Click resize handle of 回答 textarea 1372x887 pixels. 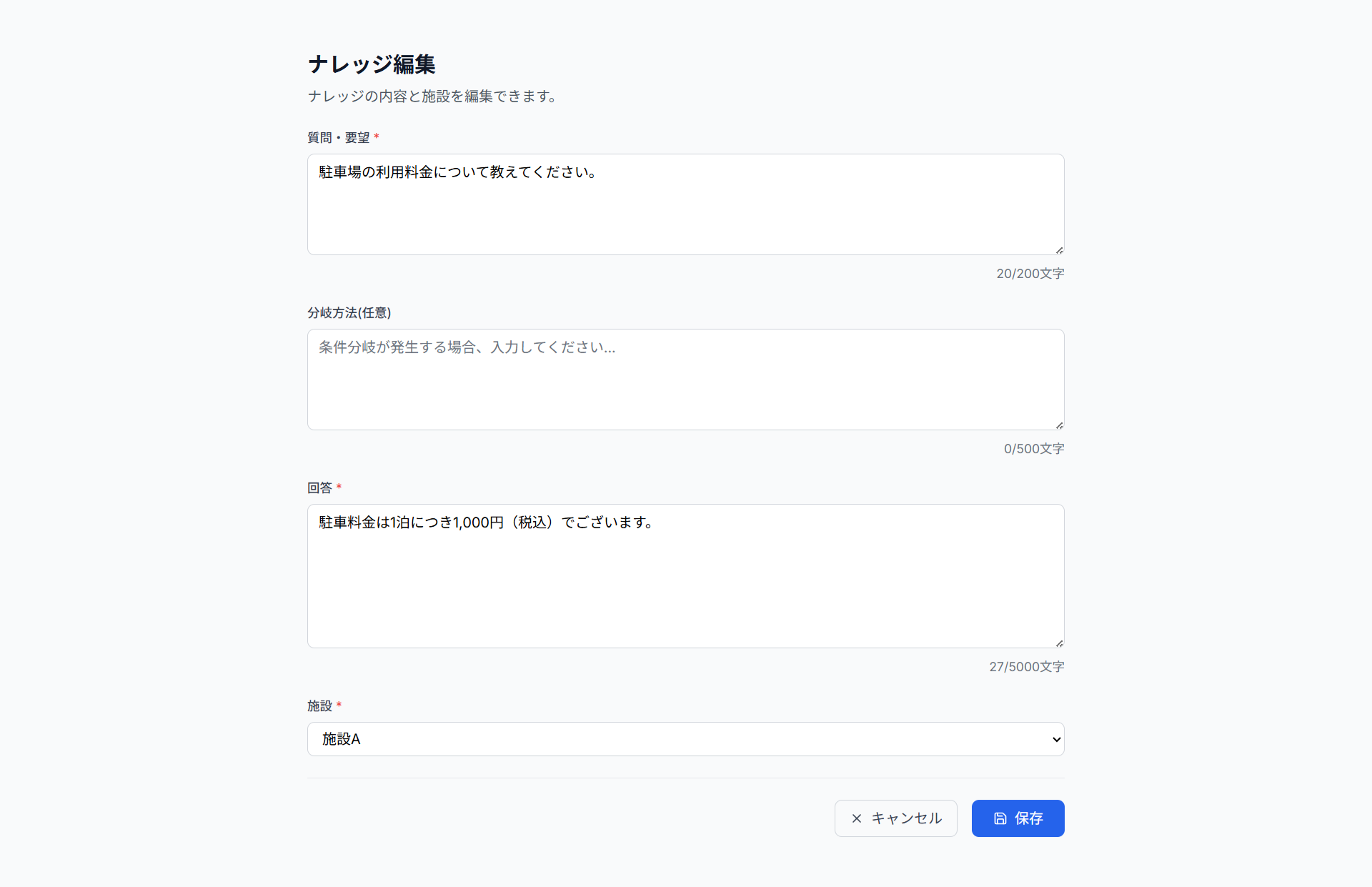[1059, 643]
